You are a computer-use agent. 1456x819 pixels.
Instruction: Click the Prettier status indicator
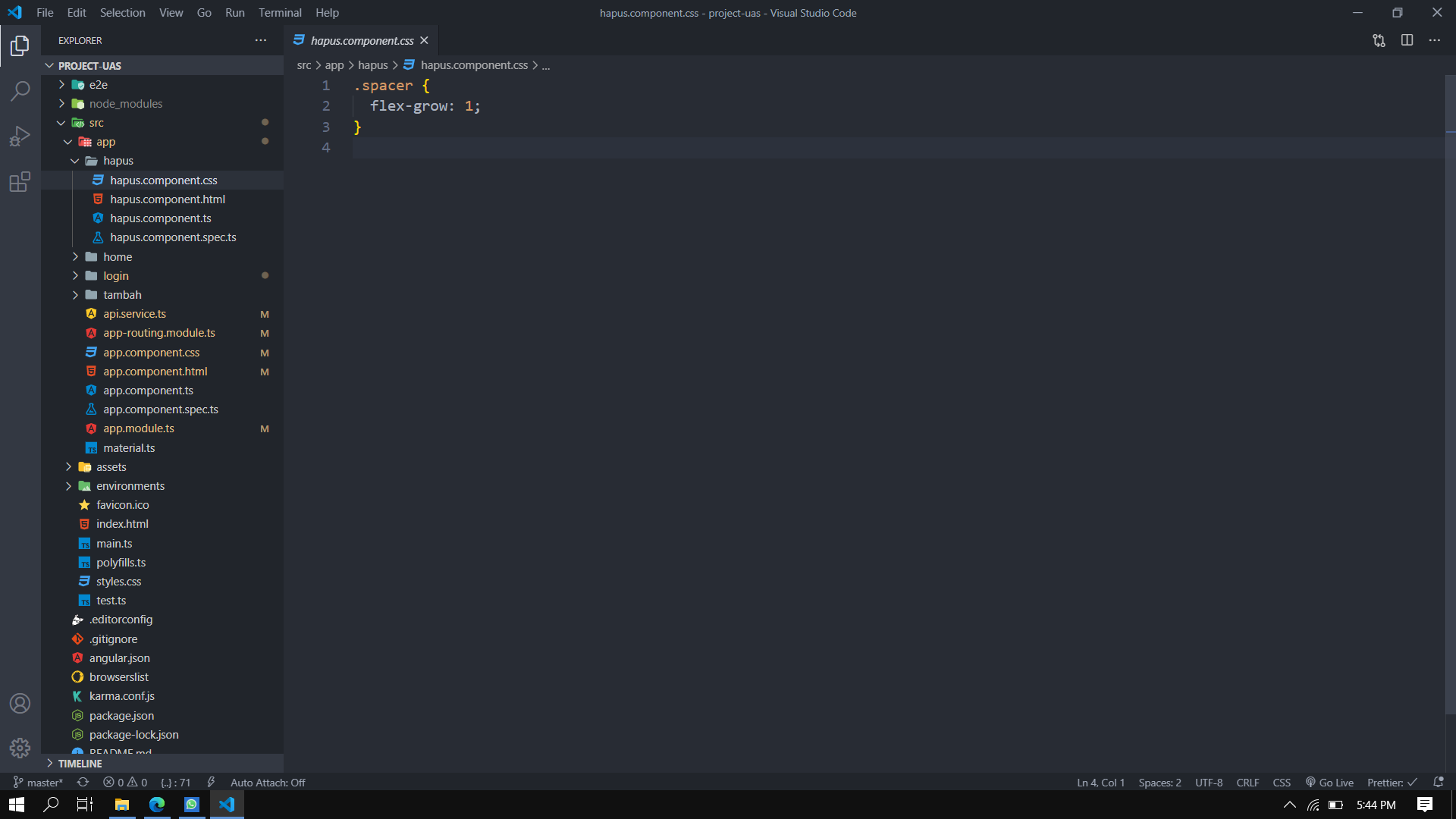pos(1392,782)
